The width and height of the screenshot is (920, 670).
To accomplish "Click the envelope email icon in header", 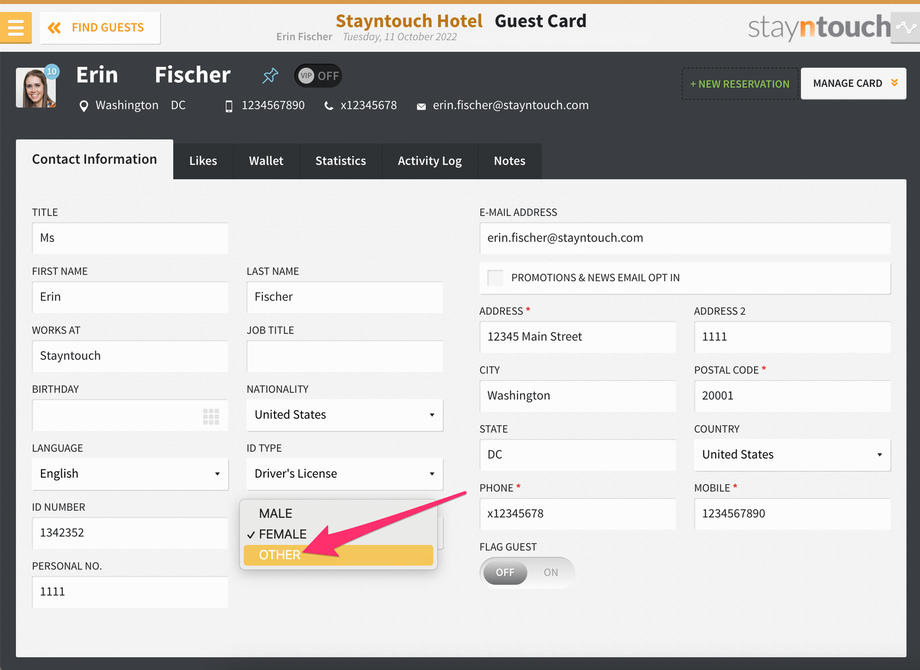I will pos(421,107).
